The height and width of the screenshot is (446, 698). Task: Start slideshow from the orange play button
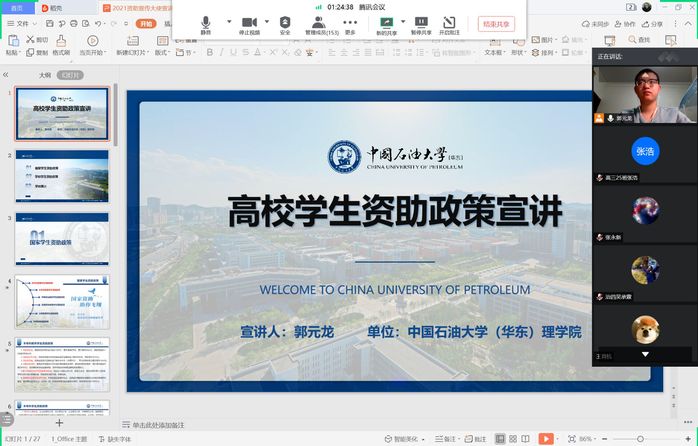tap(545, 438)
